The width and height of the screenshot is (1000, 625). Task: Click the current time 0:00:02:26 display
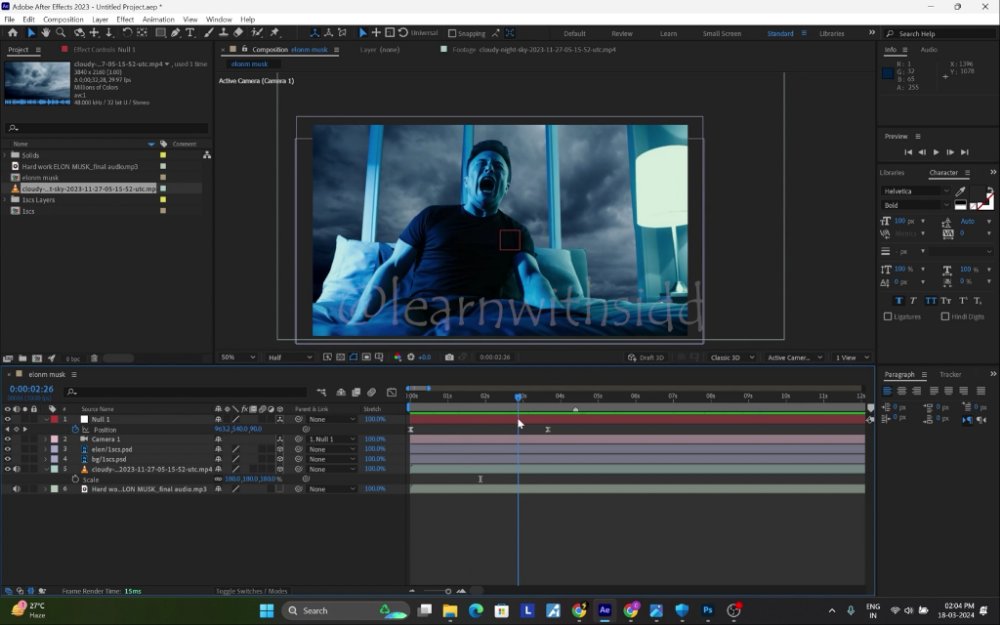[x=31, y=388]
